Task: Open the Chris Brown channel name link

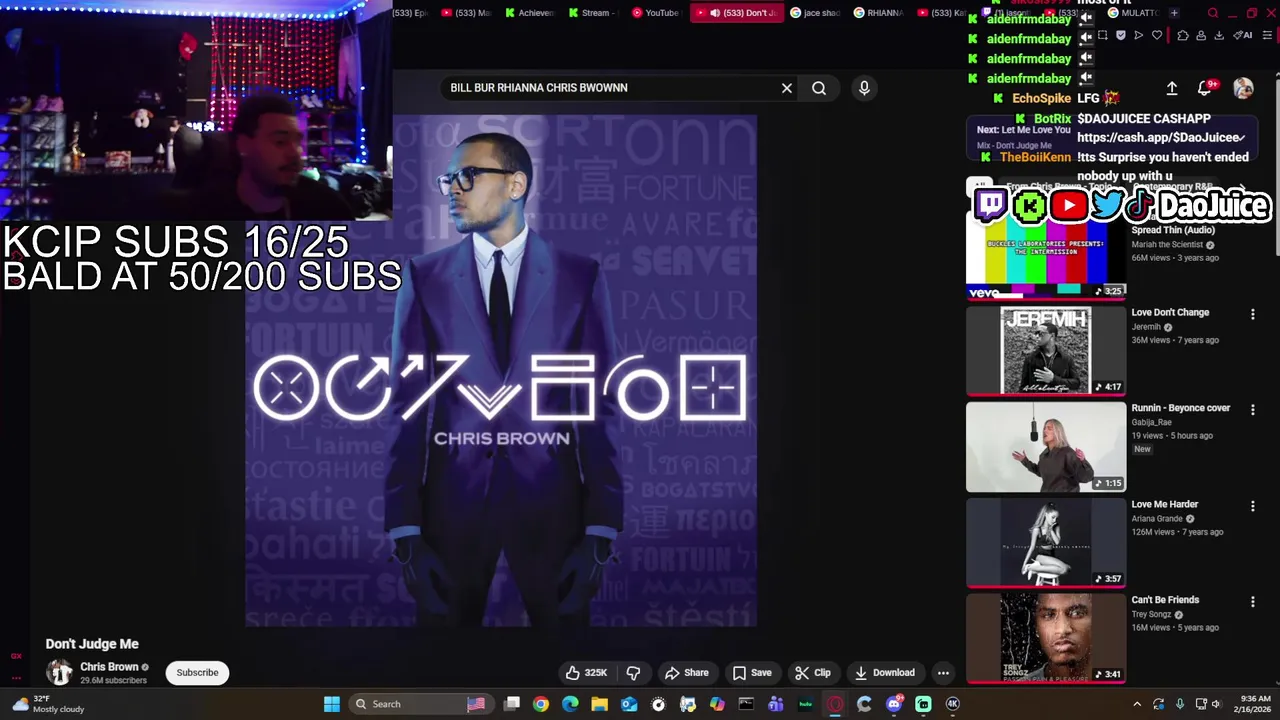Action: 109,667
